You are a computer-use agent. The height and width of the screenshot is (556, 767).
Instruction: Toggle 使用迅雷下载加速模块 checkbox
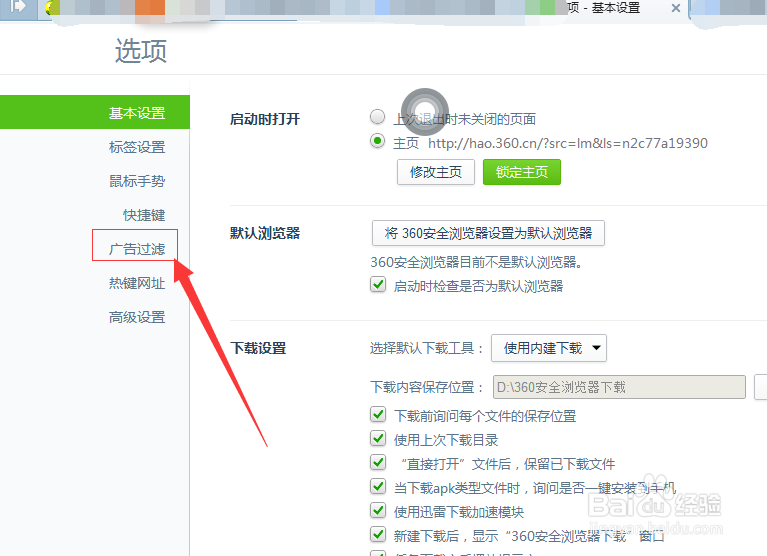378,511
